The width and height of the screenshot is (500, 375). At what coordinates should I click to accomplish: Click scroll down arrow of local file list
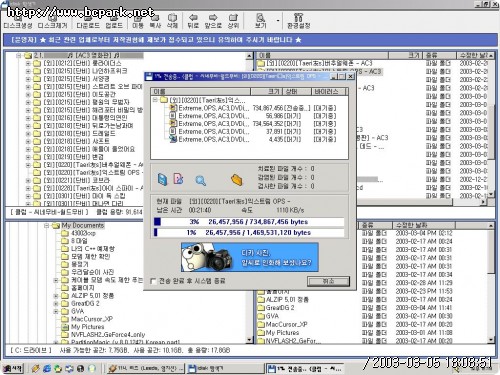click(491, 340)
